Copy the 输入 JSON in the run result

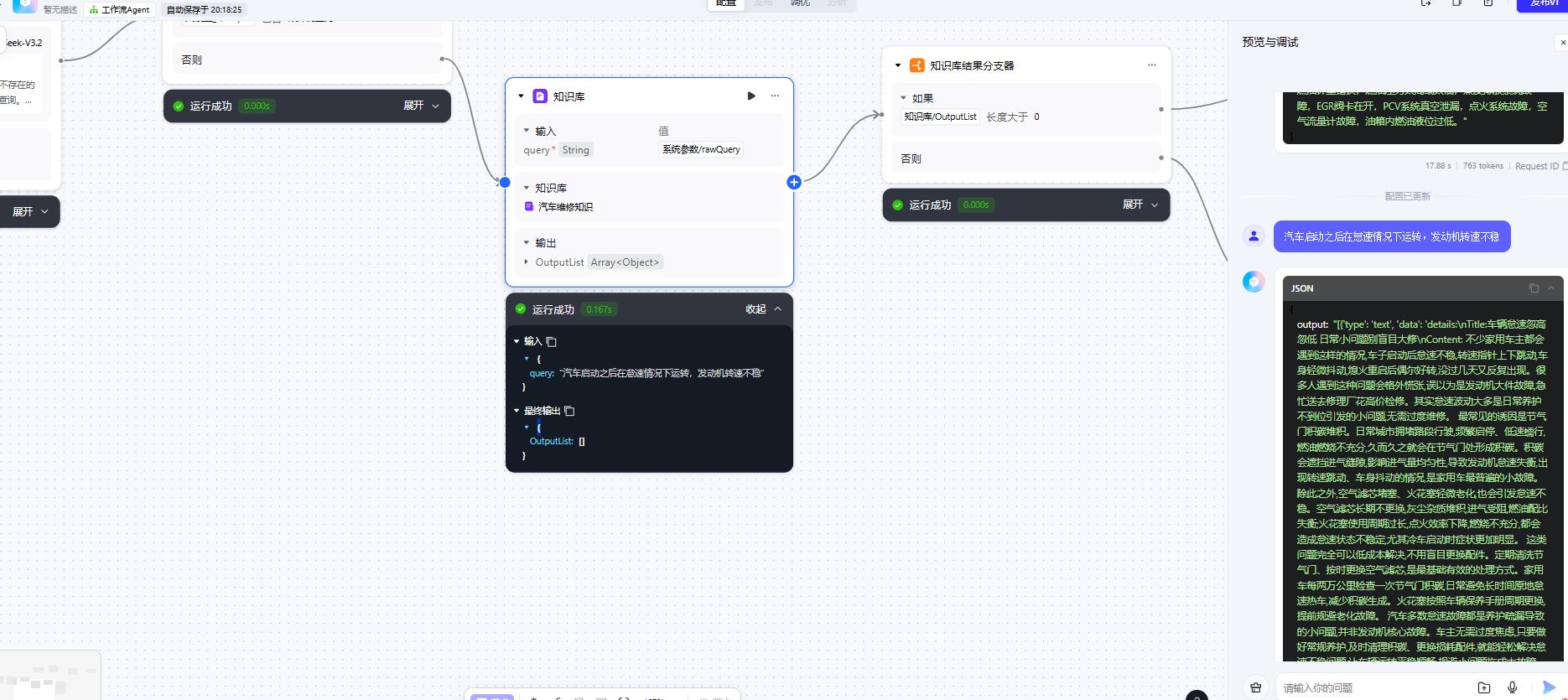[551, 341]
